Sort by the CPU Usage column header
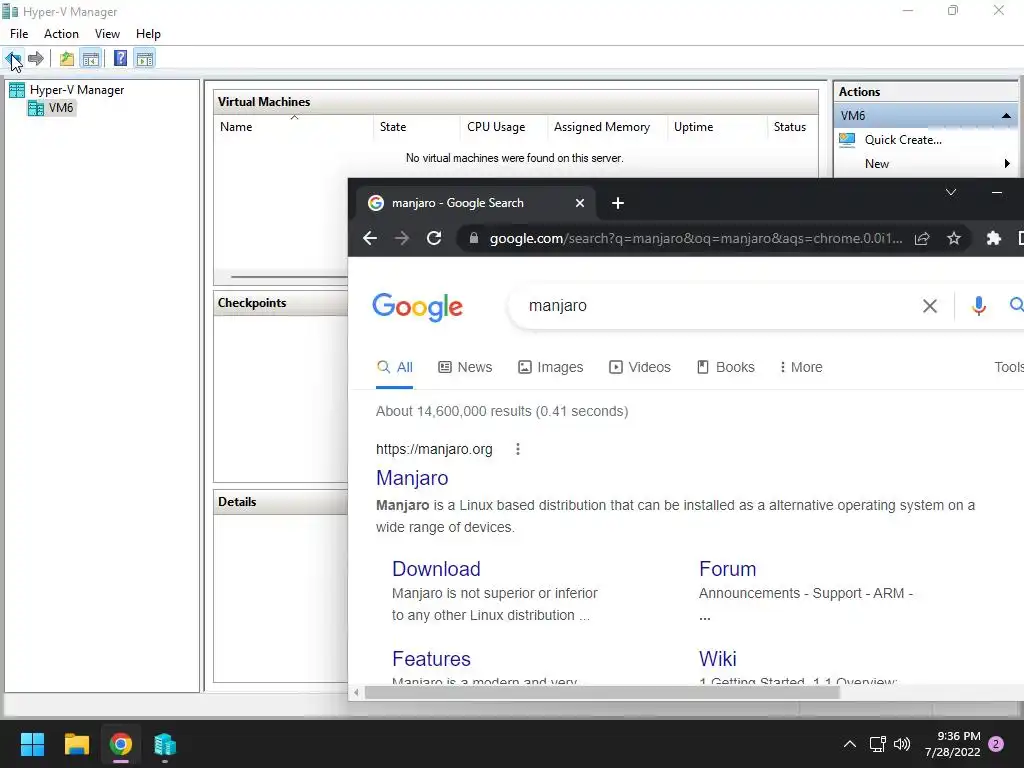 coord(504,127)
